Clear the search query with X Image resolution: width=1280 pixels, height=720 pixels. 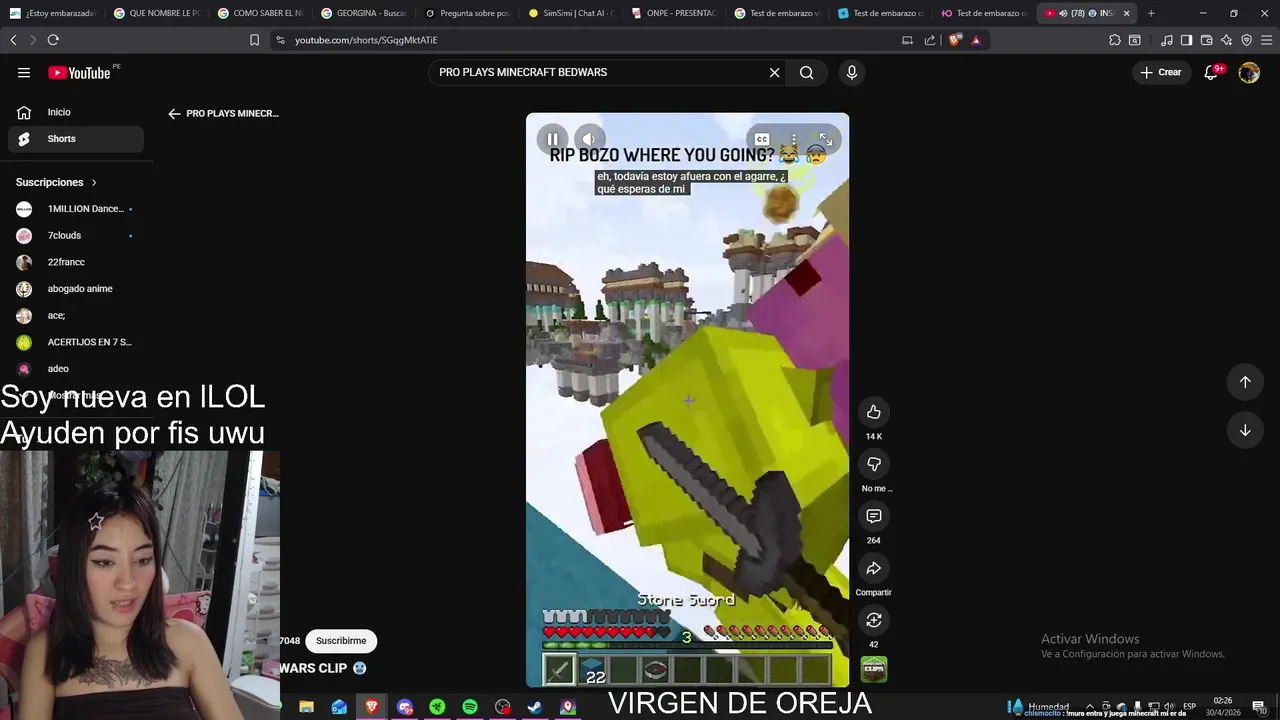point(774,72)
